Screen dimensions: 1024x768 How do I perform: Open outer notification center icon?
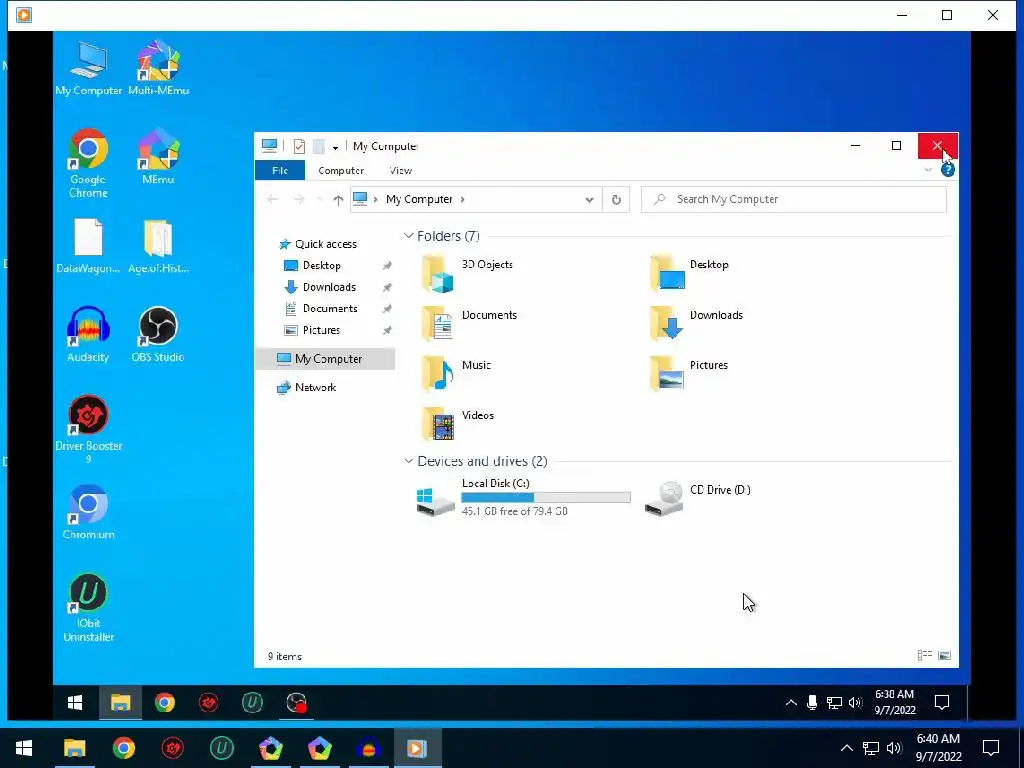tap(991, 748)
